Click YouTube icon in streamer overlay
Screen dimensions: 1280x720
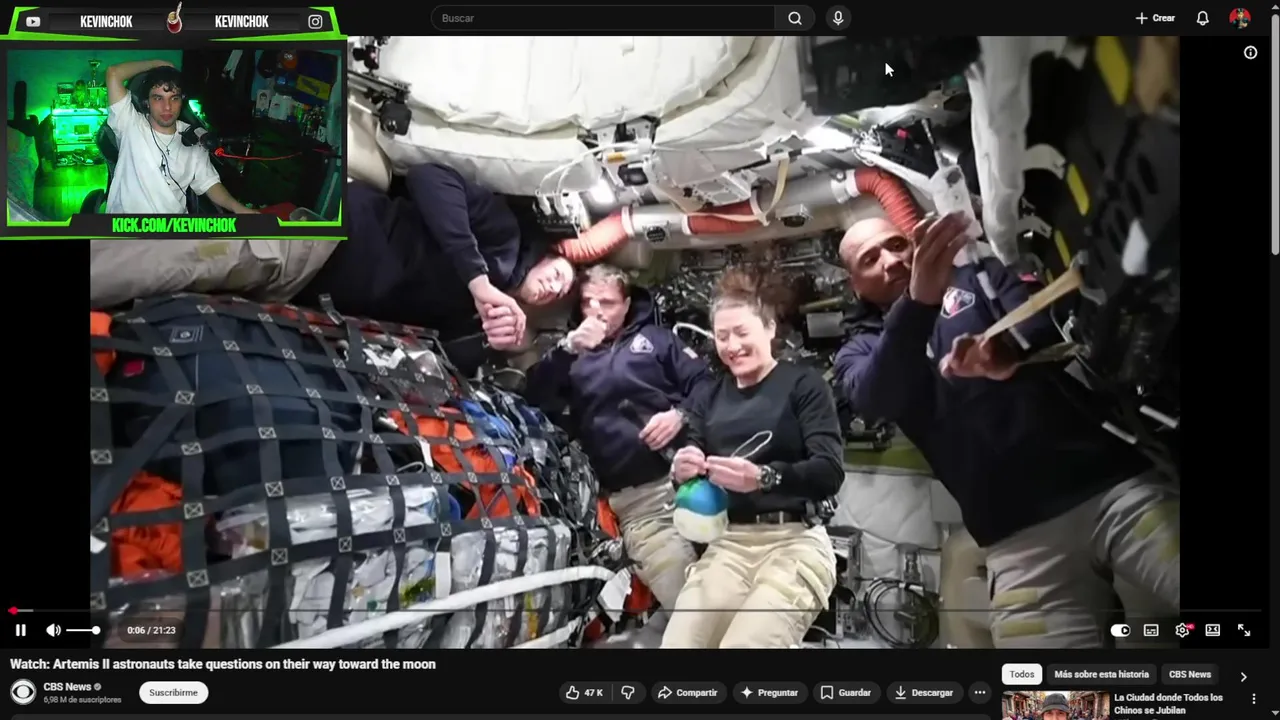pyautogui.click(x=33, y=21)
